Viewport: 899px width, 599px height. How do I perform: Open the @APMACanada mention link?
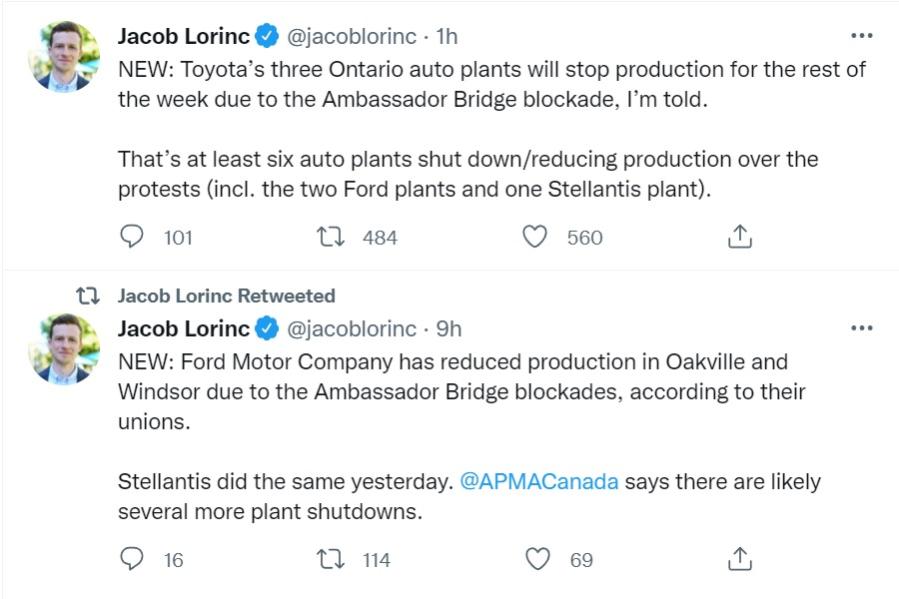(539, 481)
